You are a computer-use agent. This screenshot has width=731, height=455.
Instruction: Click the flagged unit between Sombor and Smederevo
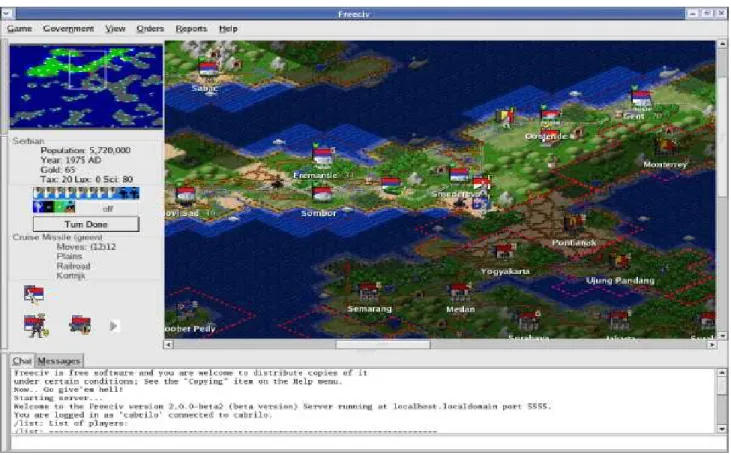[391, 184]
